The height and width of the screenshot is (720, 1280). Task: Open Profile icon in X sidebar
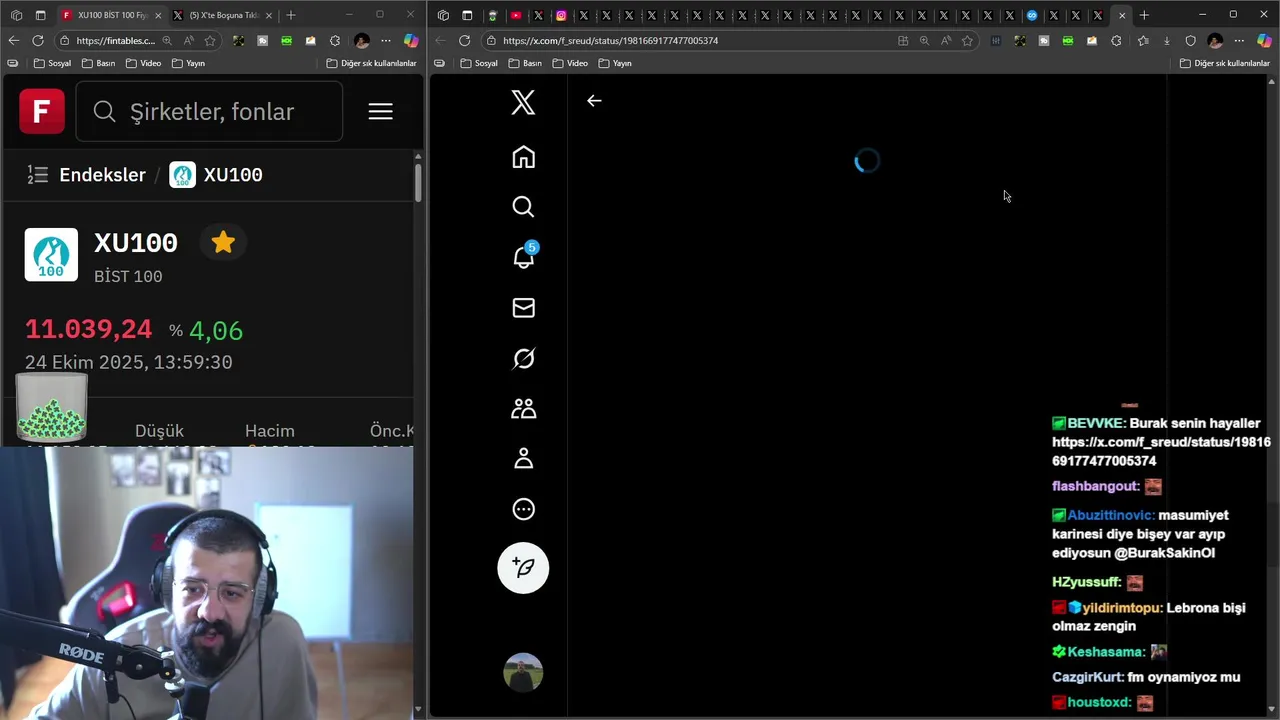tap(523, 458)
